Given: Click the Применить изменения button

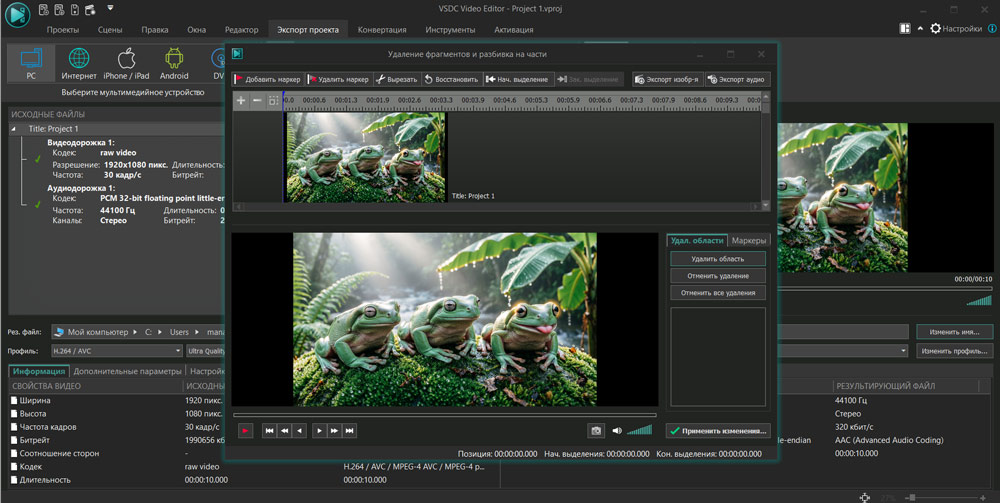Looking at the screenshot, I should pyautogui.click(x=719, y=431).
